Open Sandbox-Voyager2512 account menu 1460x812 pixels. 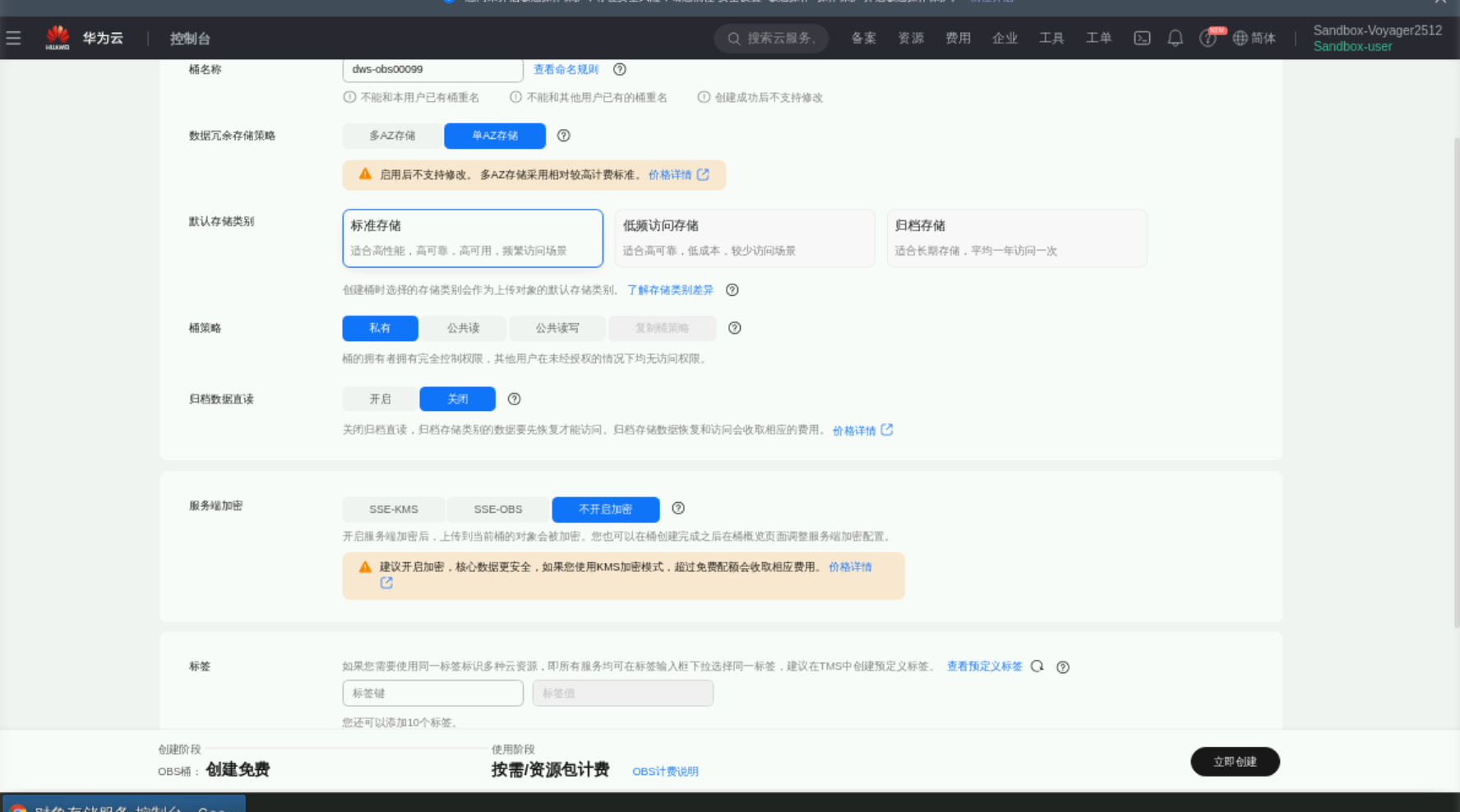click(x=1378, y=38)
